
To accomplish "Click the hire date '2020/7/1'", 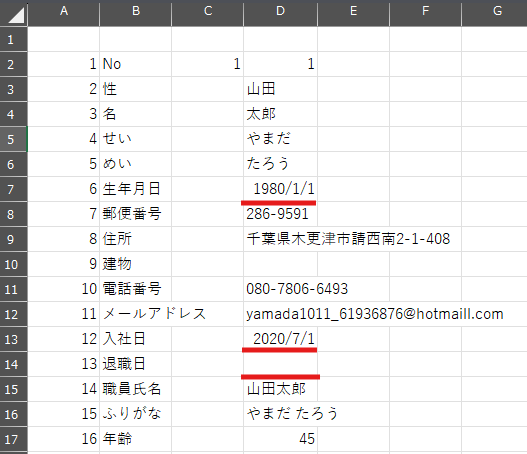I will pos(281,339).
